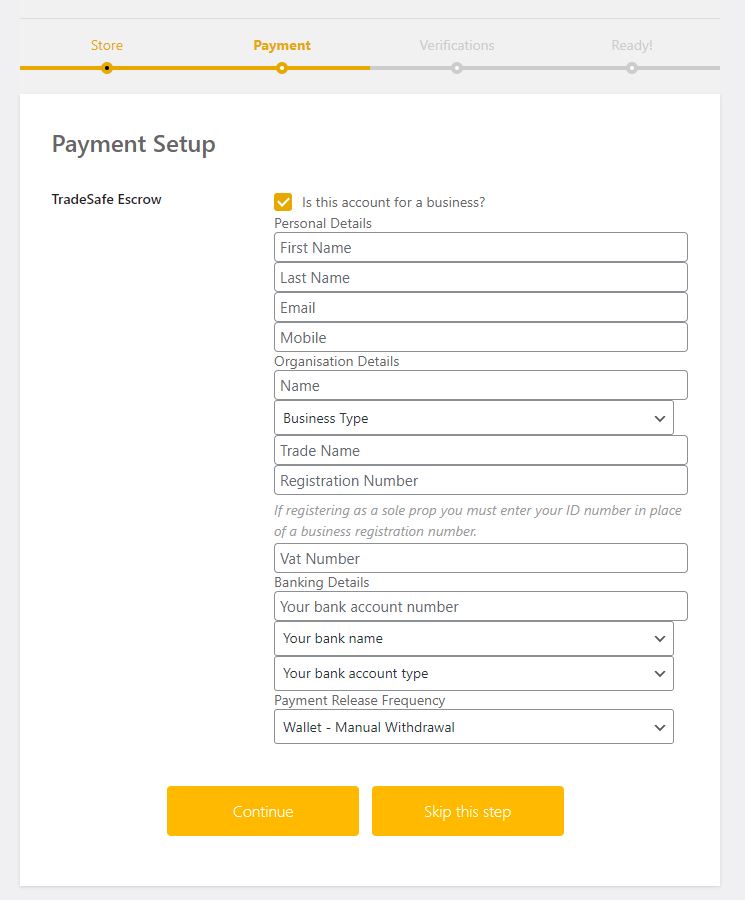Toggle 'Is this account for a business?'
The width and height of the screenshot is (745, 900).
pos(283,200)
